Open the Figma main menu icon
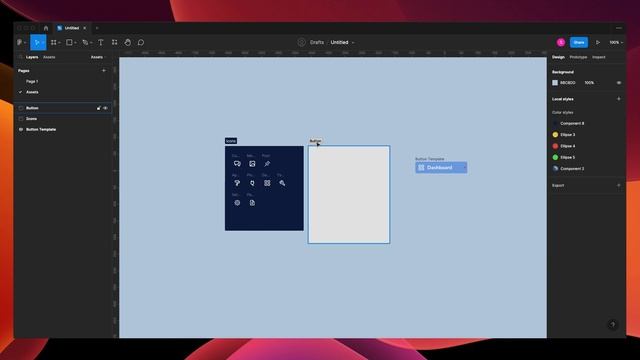This screenshot has width=640, height=360. pyautogui.click(x=20, y=42)
